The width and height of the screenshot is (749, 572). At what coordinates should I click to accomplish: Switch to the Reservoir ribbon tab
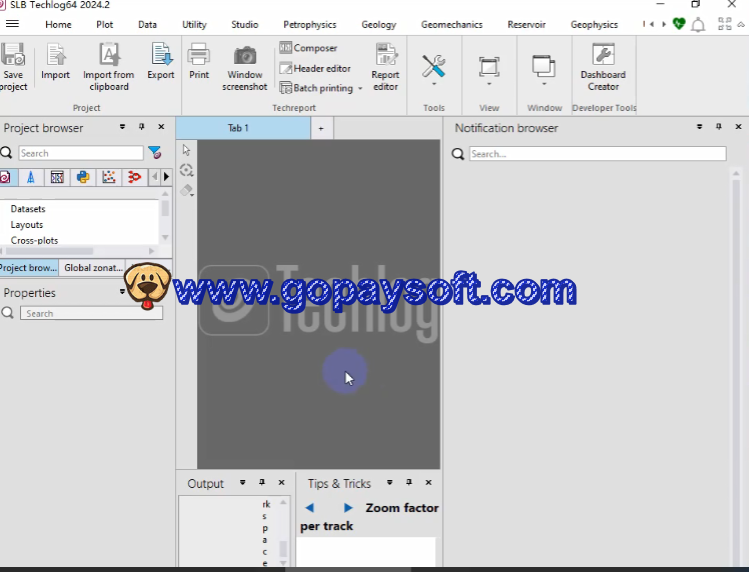(x=526, y=24)
